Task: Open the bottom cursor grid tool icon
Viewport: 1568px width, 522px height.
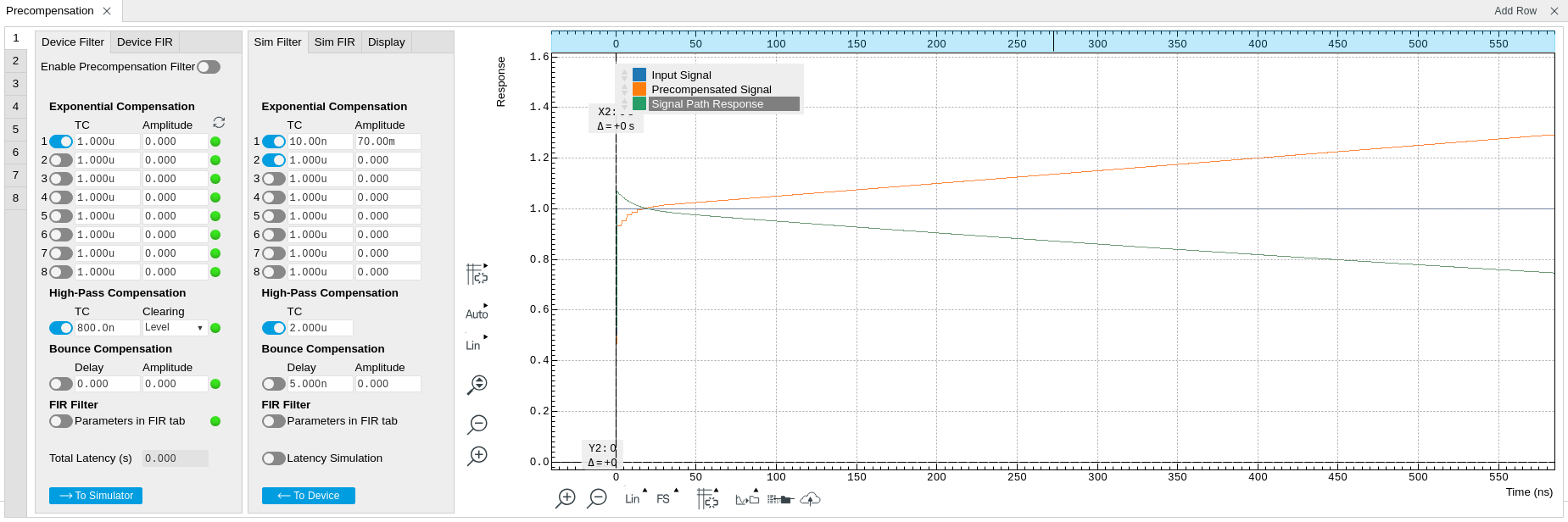Action: point(707,499)
